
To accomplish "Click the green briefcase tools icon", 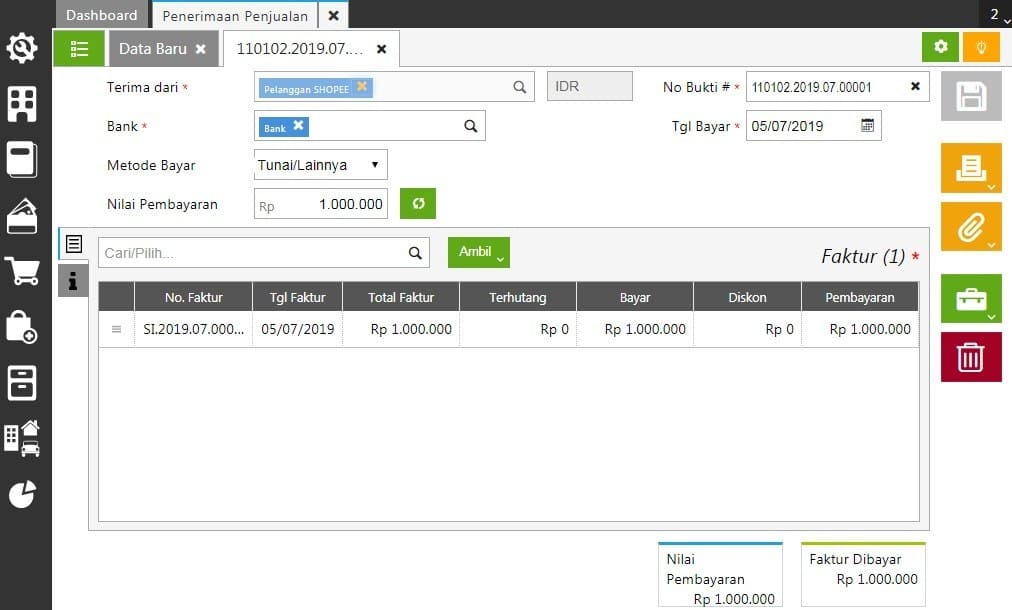I will (x=970, y=299).
